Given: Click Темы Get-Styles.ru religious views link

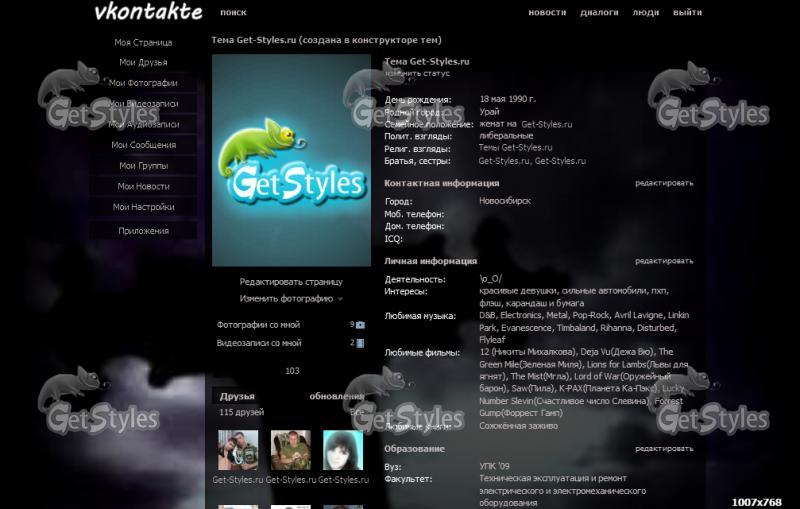Looking at the screenshot, I should tap(515, 147).
